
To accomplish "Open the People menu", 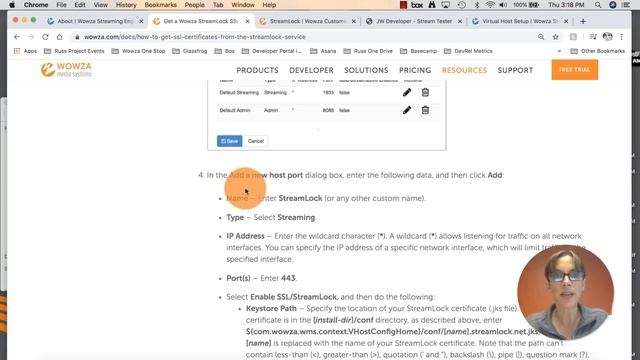I will click(194, 5).
